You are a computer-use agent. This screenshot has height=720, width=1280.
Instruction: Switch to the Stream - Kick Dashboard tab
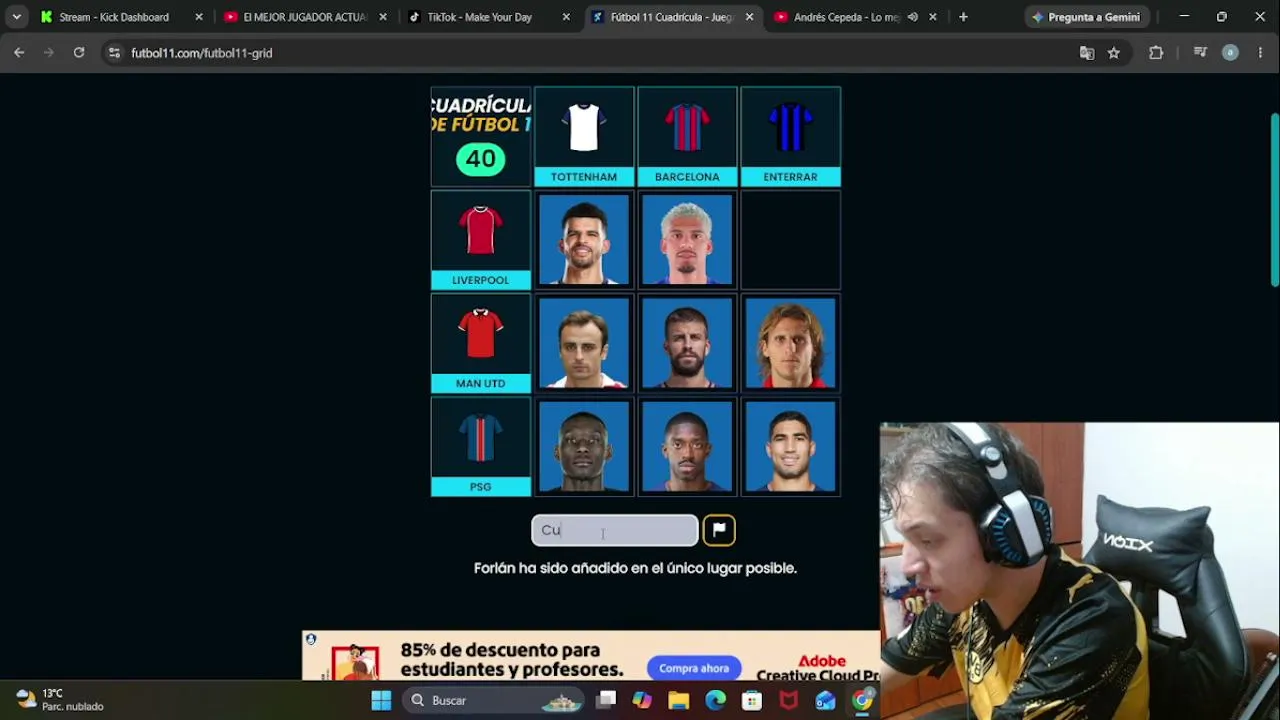[122, 17]
